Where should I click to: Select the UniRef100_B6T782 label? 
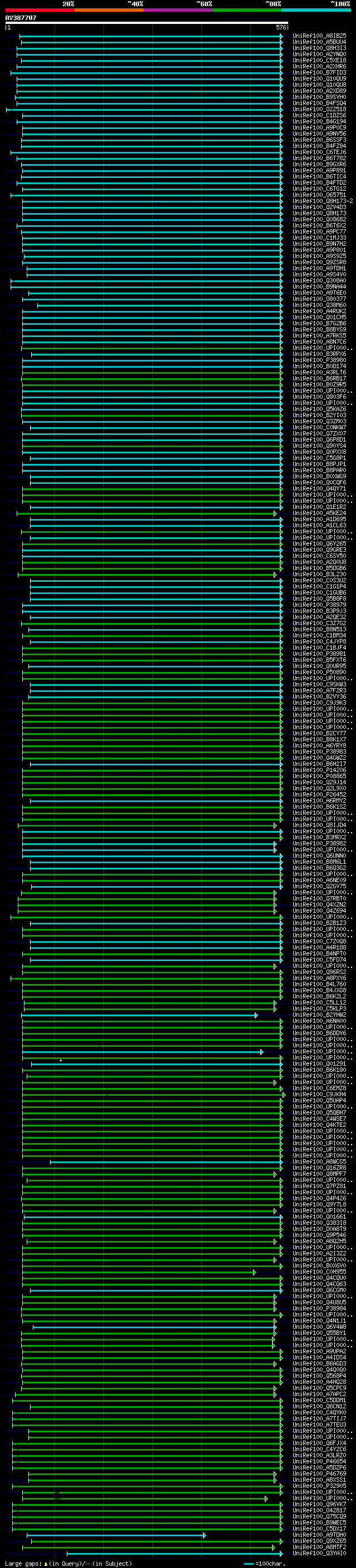(319, 159)
